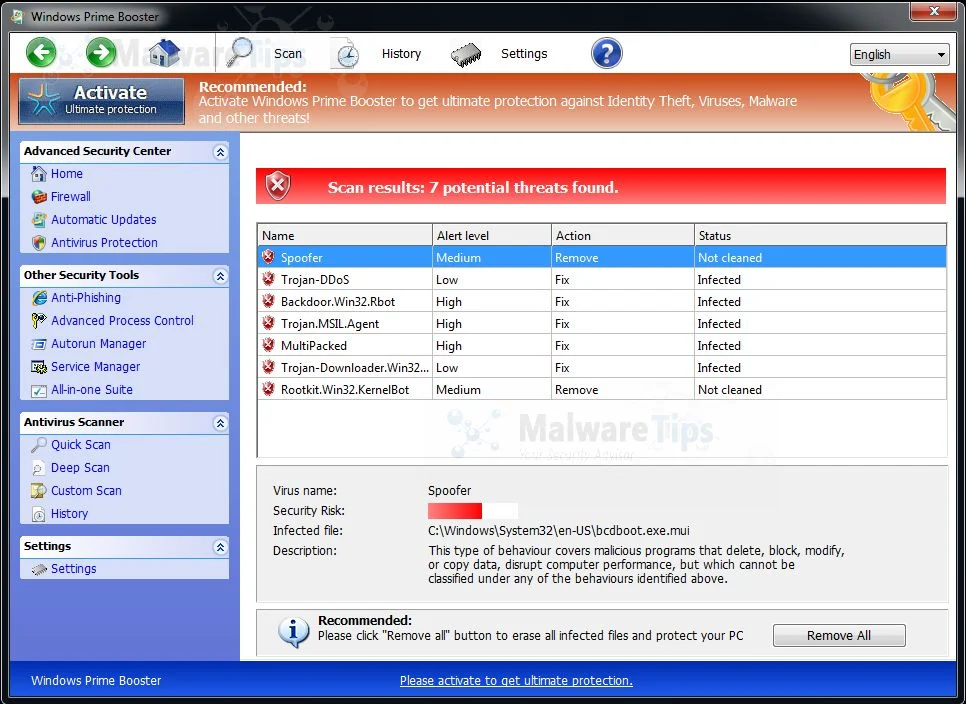Open the Settings toolbar item
This screenshot has width=966, height=704.
point(524,54)
